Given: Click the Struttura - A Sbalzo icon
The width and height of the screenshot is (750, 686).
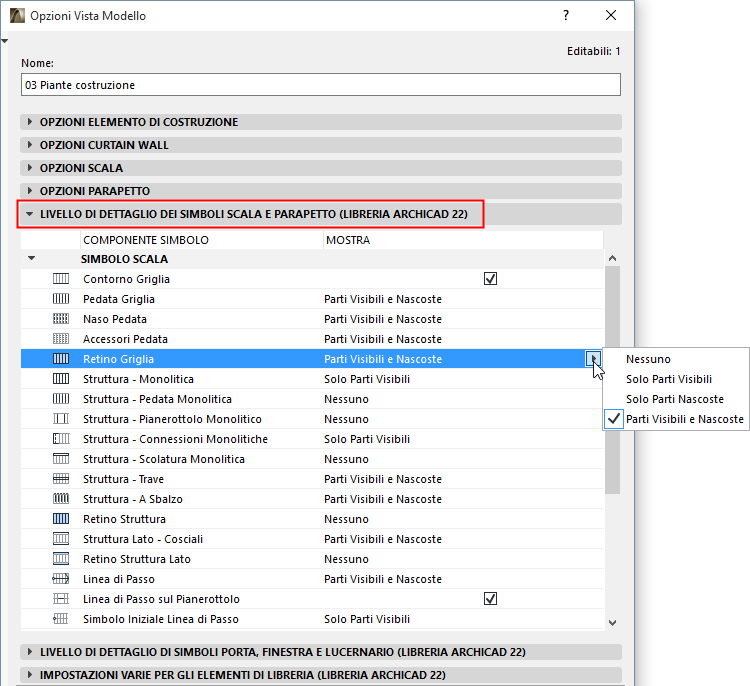Looking at the screenshot, I should (x=61, y=499).
